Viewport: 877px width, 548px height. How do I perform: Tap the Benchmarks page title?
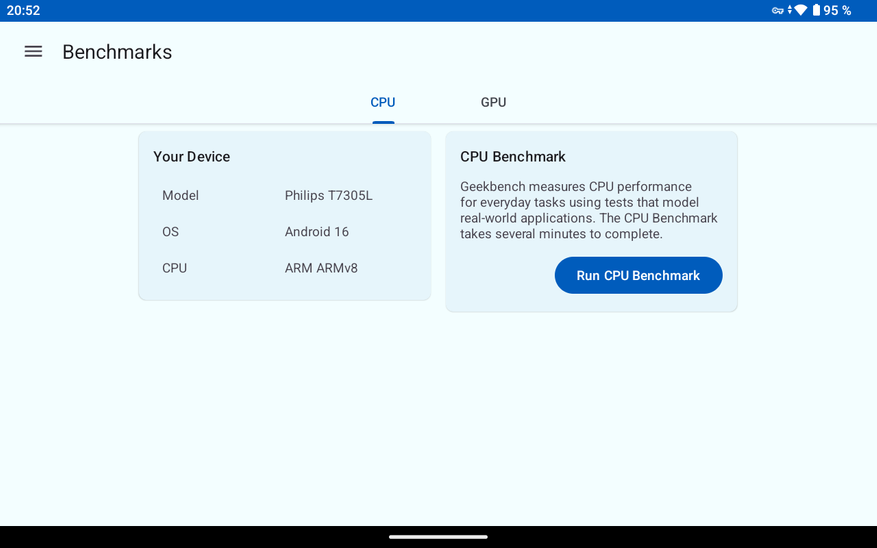(117, 52)
